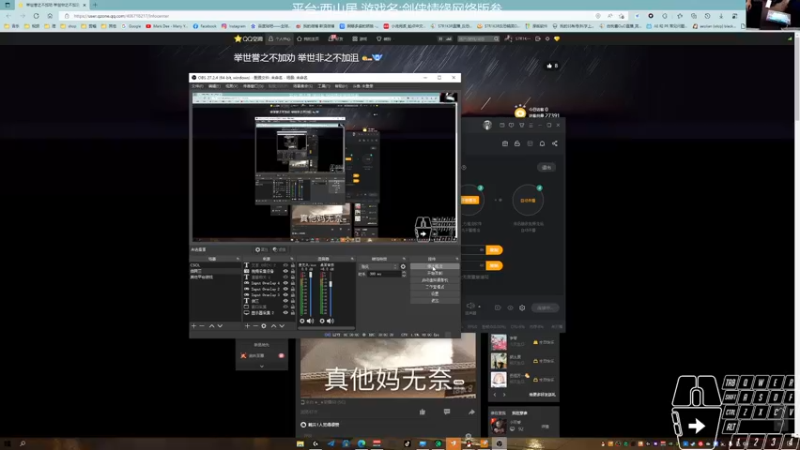800x450 pixels.
Task: Open the 个人中心 tab in QQ空间 navigation
Action: [x=280, y=39]
